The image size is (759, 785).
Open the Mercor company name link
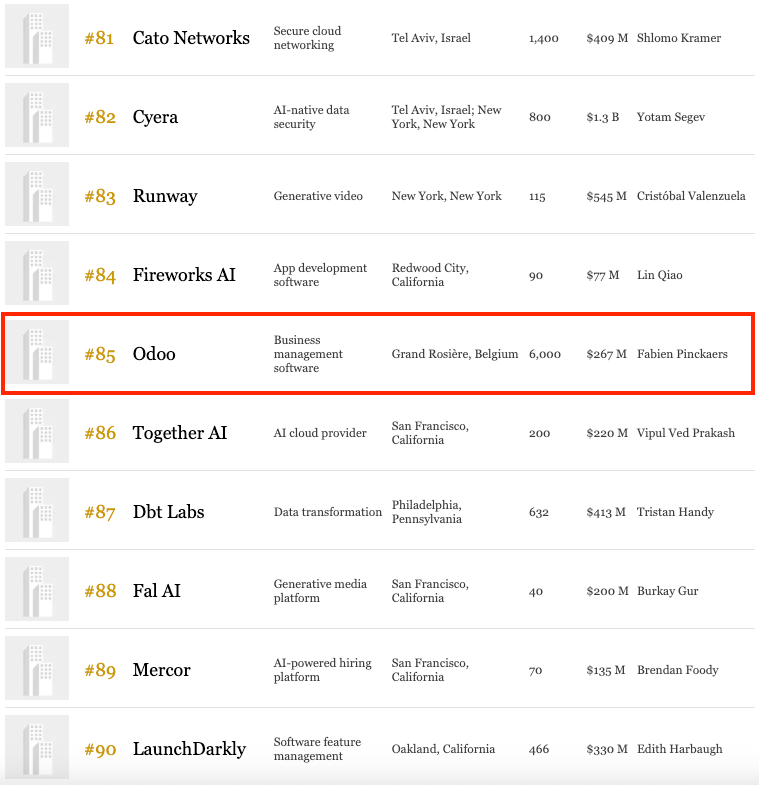(161, 670)
